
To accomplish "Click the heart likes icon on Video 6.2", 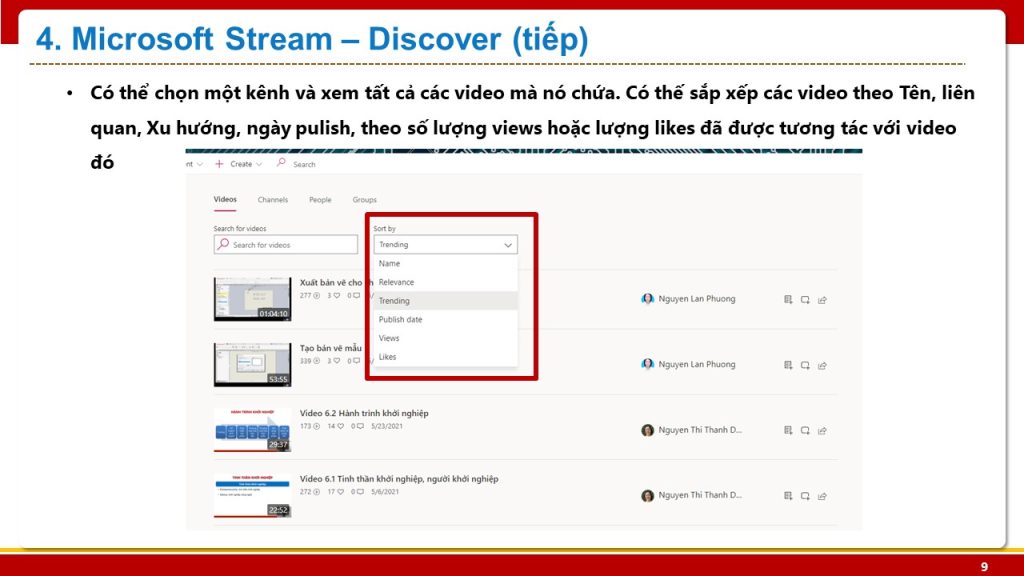I will click(x=340, y=426).
